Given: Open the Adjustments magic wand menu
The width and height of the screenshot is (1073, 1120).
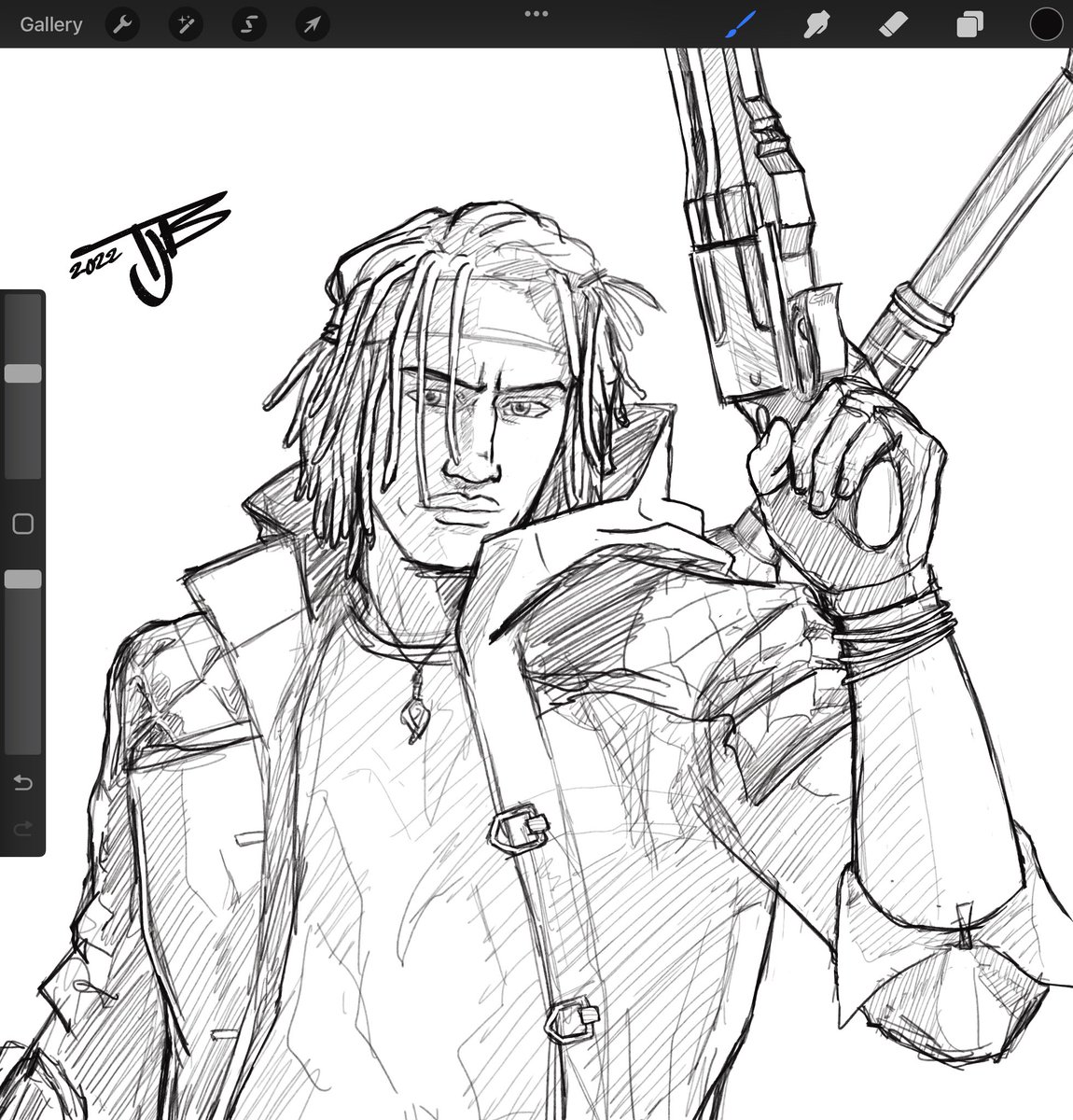Looking at the screenshot, I should [186, 24].
